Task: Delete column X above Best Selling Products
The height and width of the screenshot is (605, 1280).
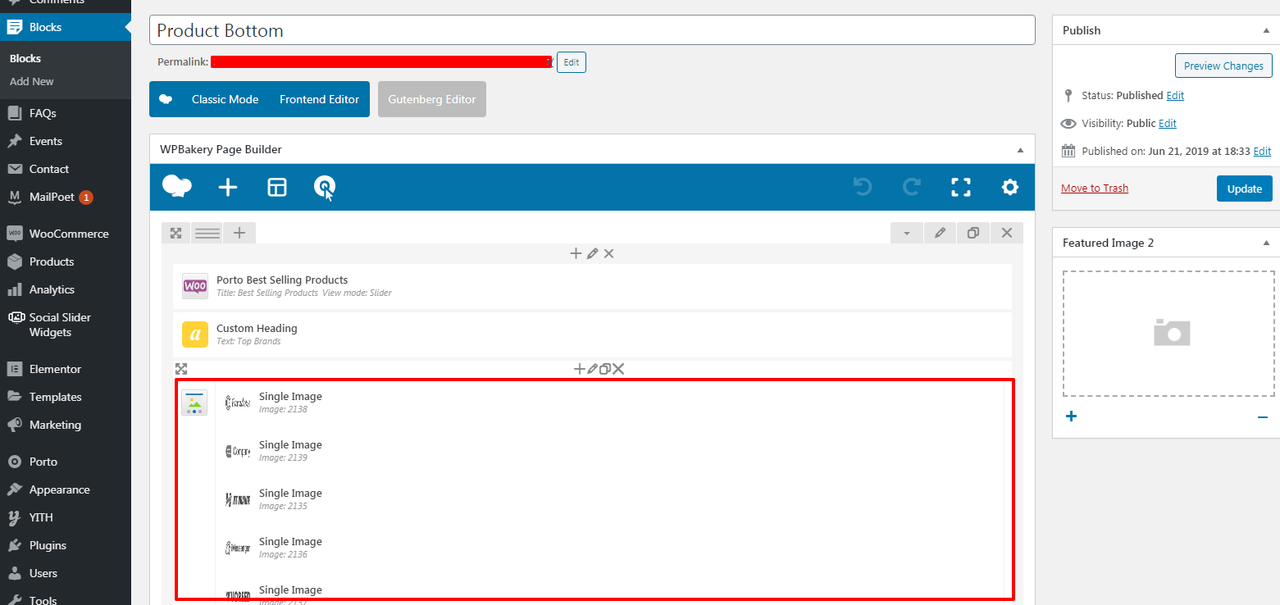Action: point(609,254)
